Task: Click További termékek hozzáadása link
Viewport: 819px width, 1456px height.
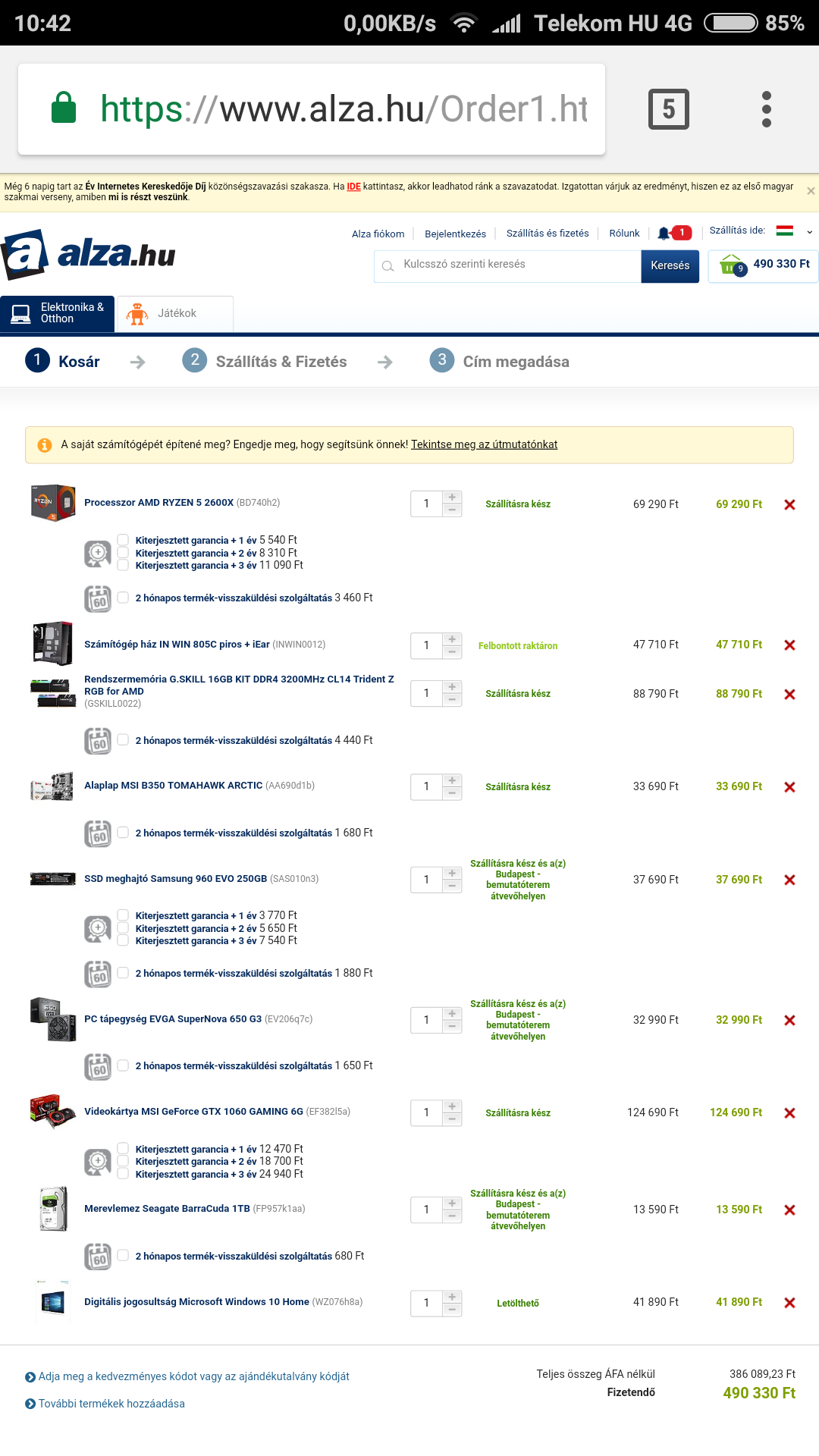Action: click(x=111, y=1404)
